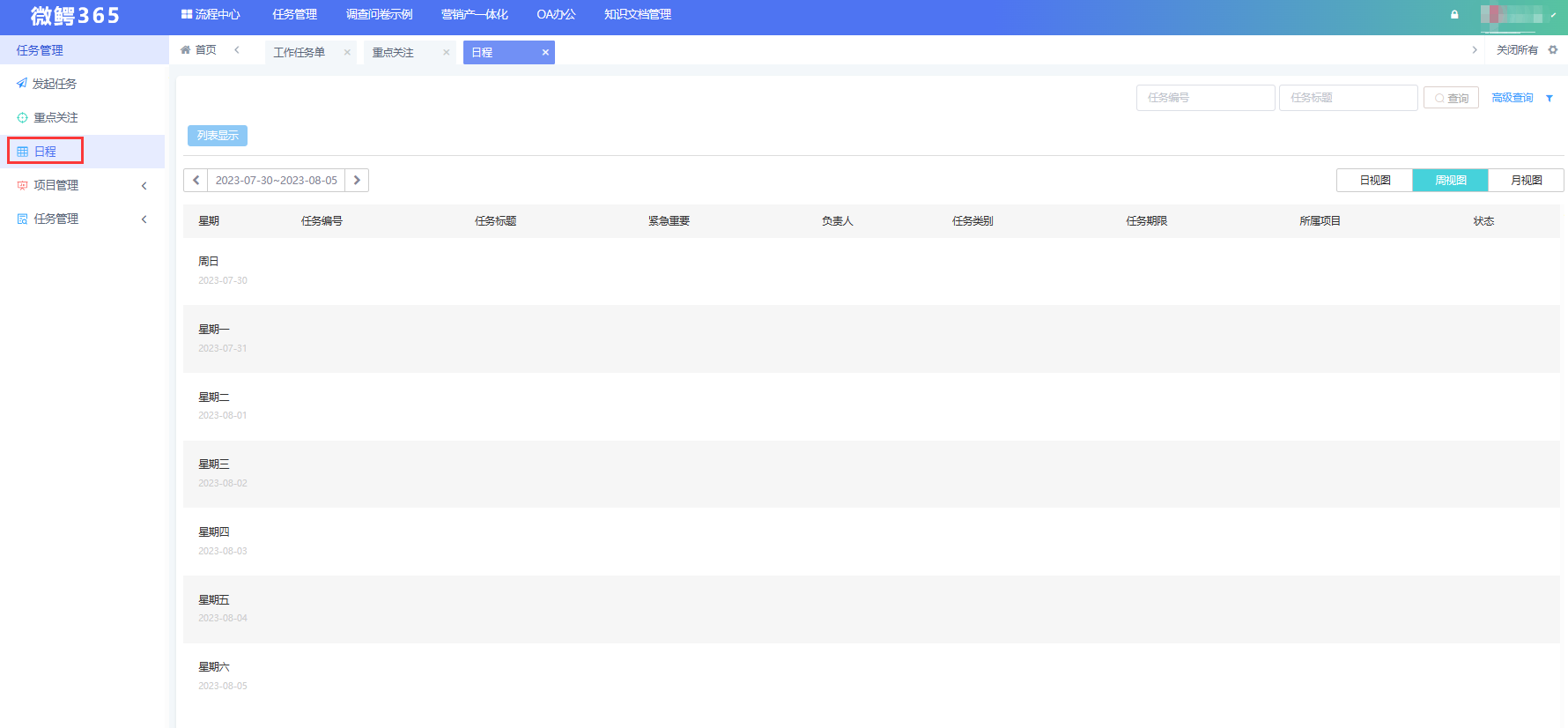This screenshot has height=728, width=1568.
Task: Select the 周视图 week view
Action: coord(1450,181)
